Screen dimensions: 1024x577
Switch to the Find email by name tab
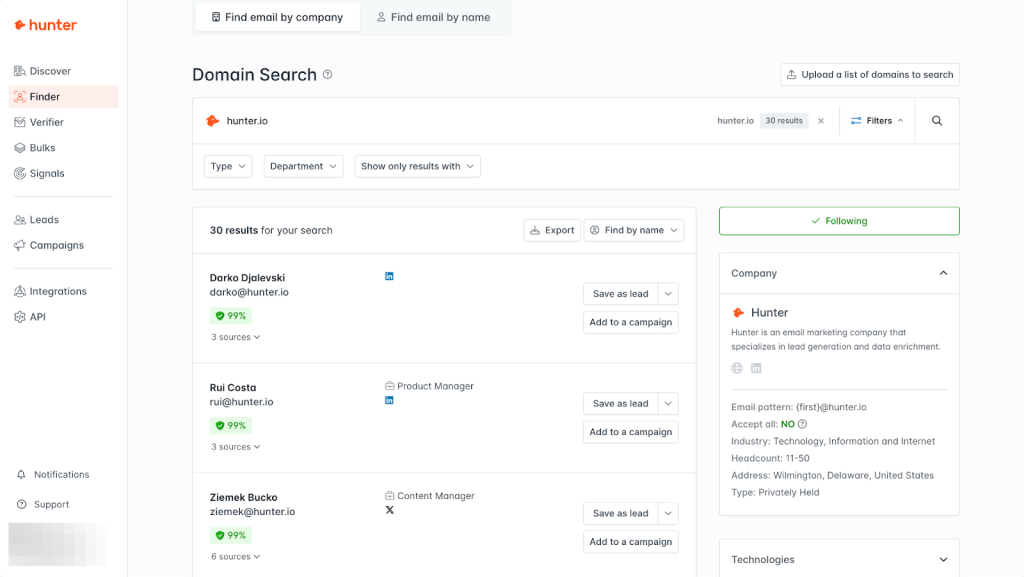coord(435,16)
